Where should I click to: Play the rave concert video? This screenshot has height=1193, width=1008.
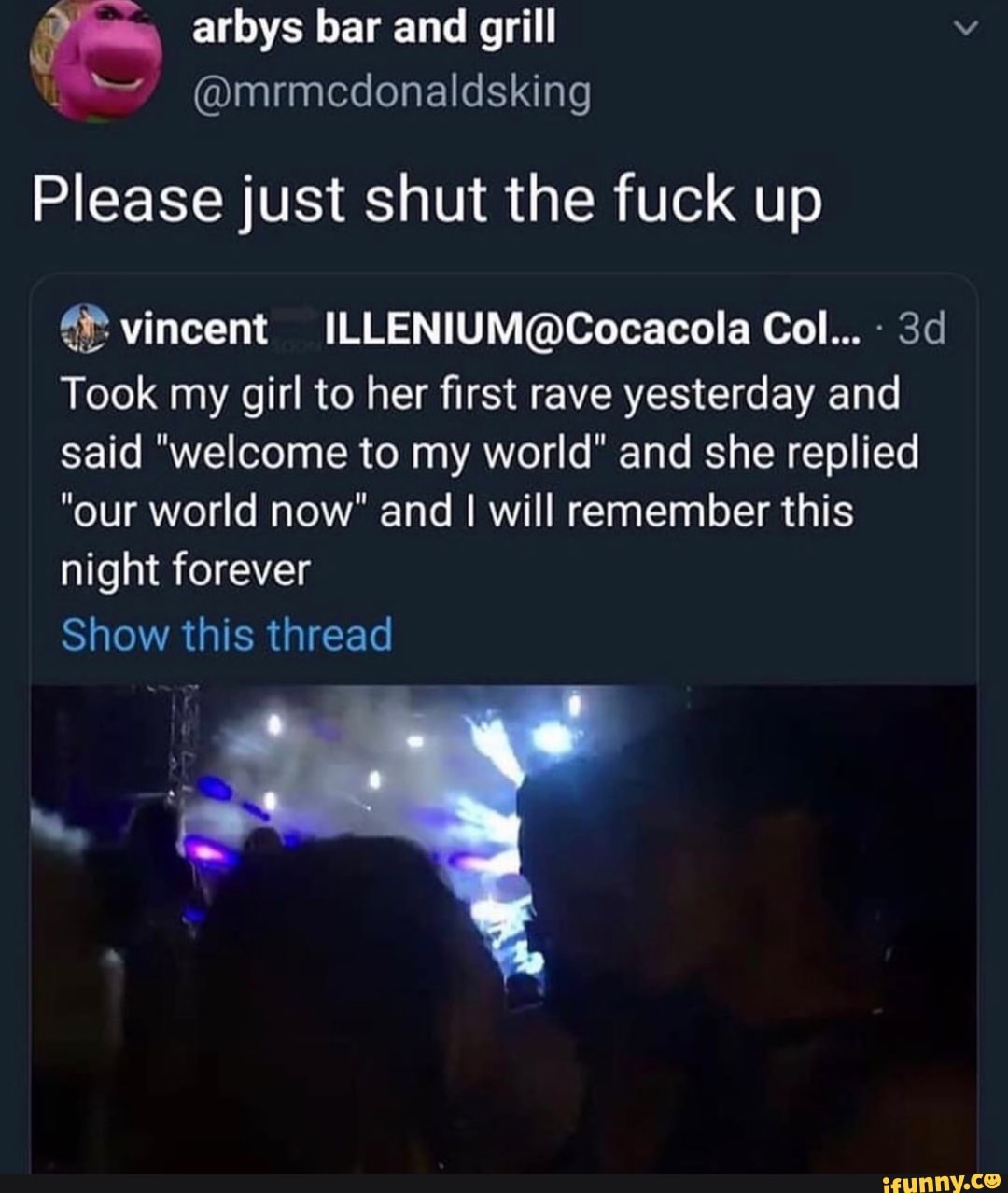(x=504, y=929)
